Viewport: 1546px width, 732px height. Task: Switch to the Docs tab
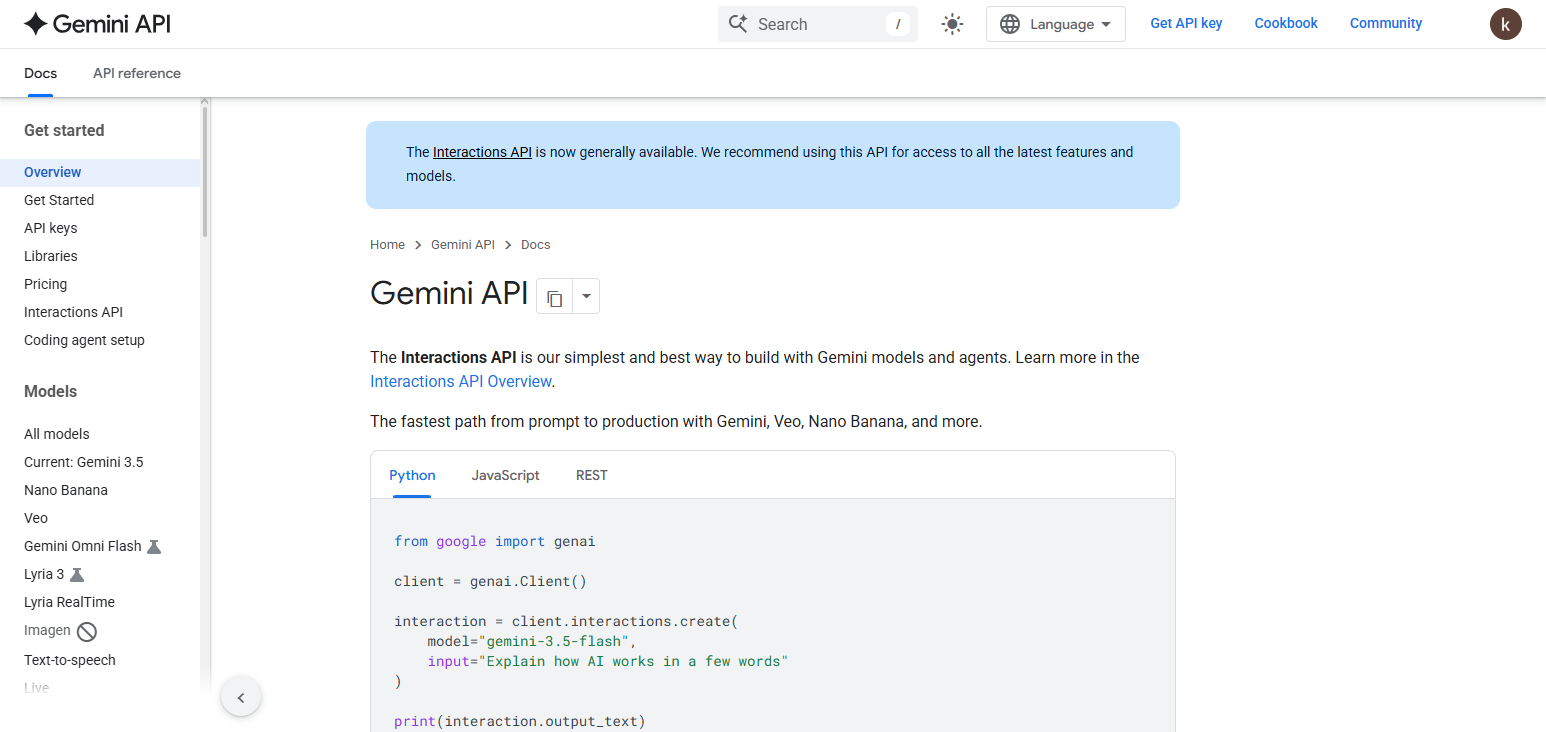pos(40,73)
